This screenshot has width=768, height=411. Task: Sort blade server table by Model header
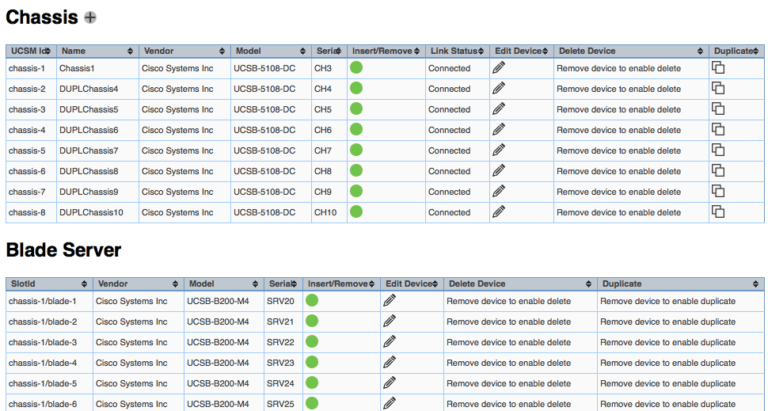(x=222, y=284)
